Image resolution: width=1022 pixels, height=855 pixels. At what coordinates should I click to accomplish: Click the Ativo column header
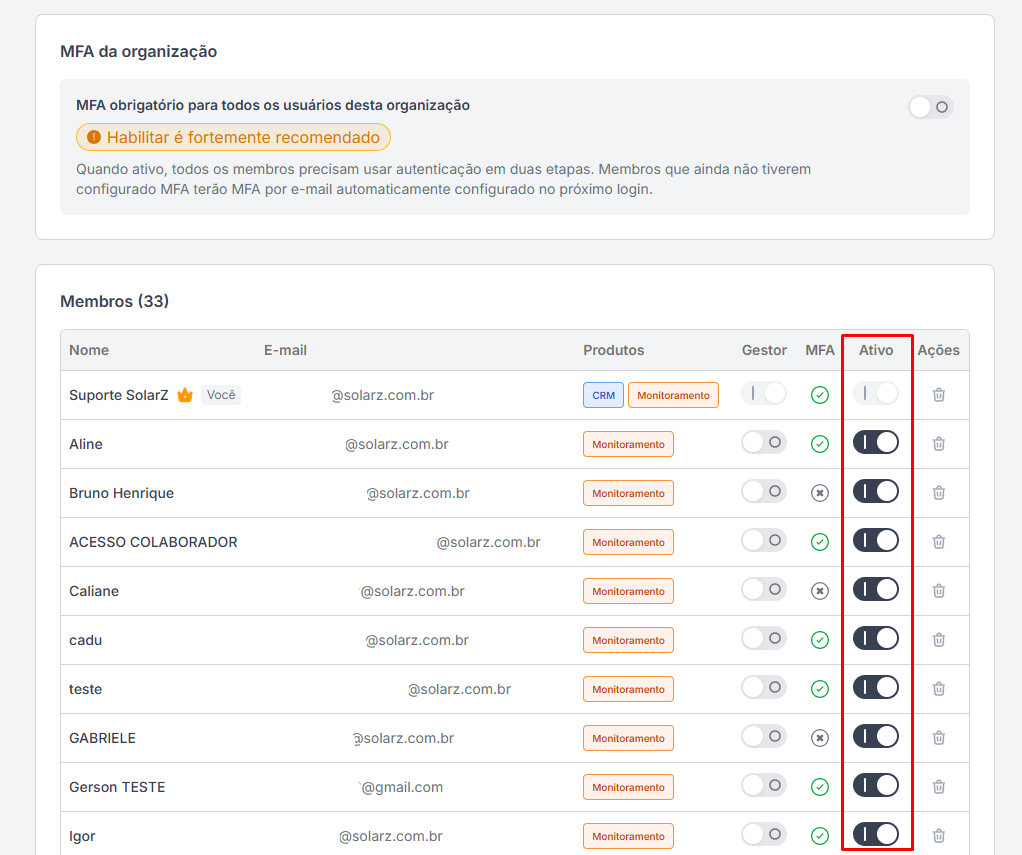tap(876, 350)
